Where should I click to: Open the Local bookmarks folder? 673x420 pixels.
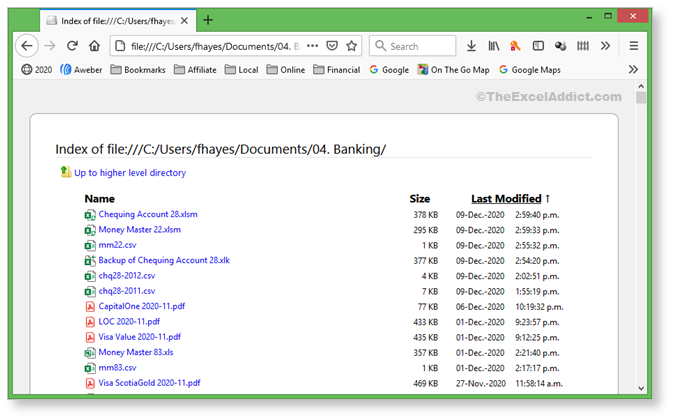point(242,69)
